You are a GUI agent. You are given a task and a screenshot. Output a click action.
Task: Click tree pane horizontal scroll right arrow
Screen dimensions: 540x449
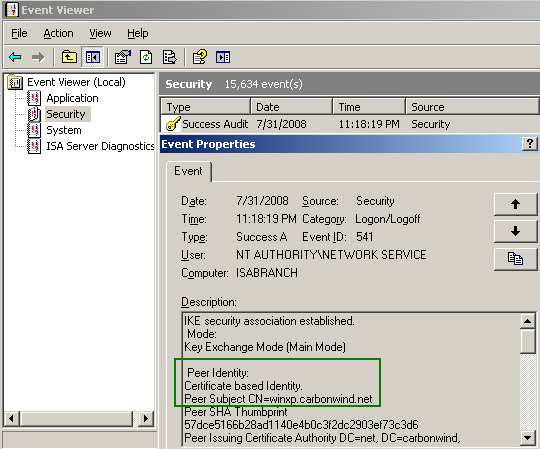click(146, 419)
